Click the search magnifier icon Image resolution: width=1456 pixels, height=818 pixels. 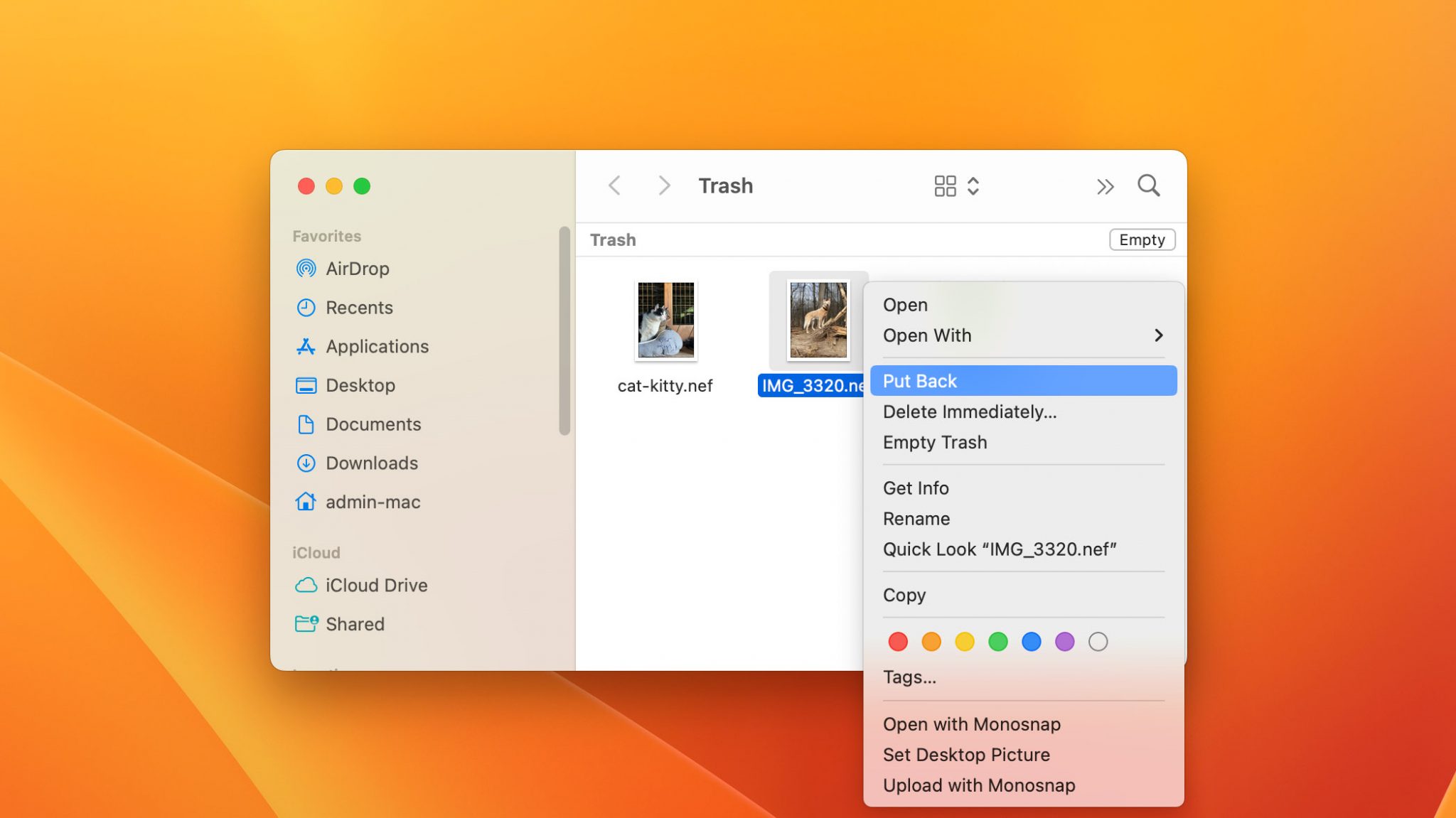click(x=1148, y=186)
